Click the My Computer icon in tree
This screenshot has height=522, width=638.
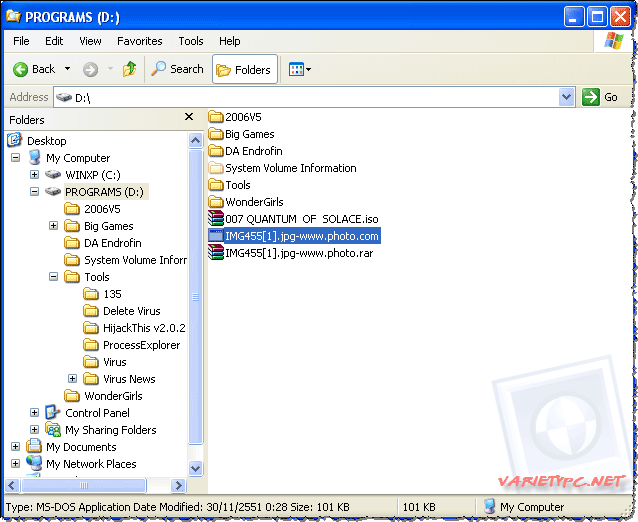coord(35,157)
